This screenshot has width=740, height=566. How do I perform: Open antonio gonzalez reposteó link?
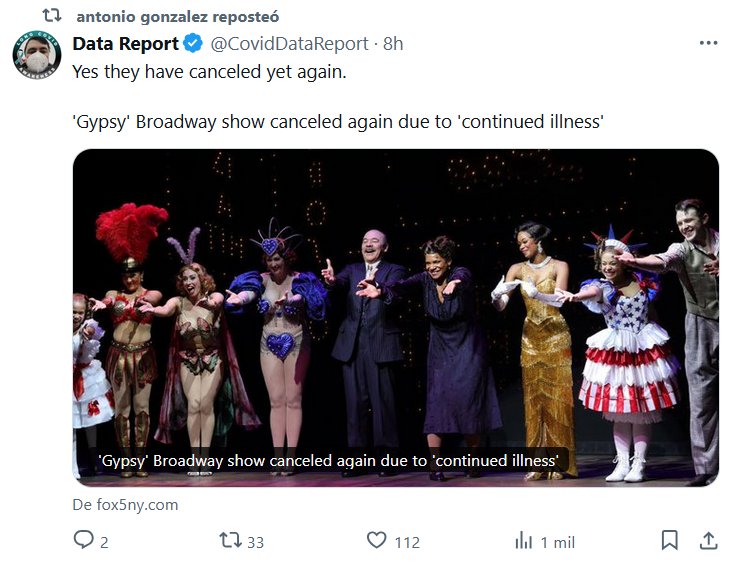[177, 17]
